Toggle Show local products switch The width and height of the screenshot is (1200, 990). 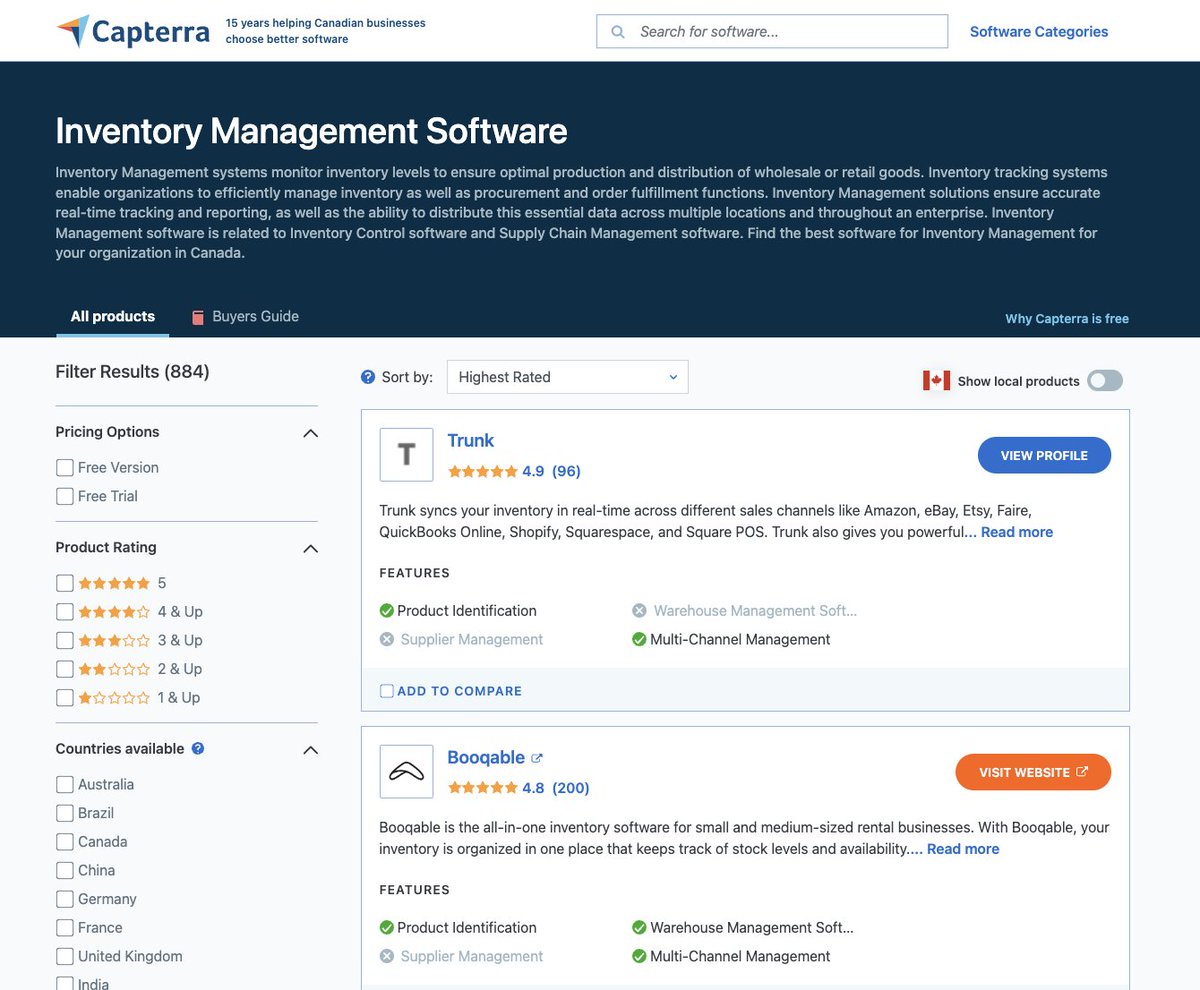click(x=1105, y=380)
